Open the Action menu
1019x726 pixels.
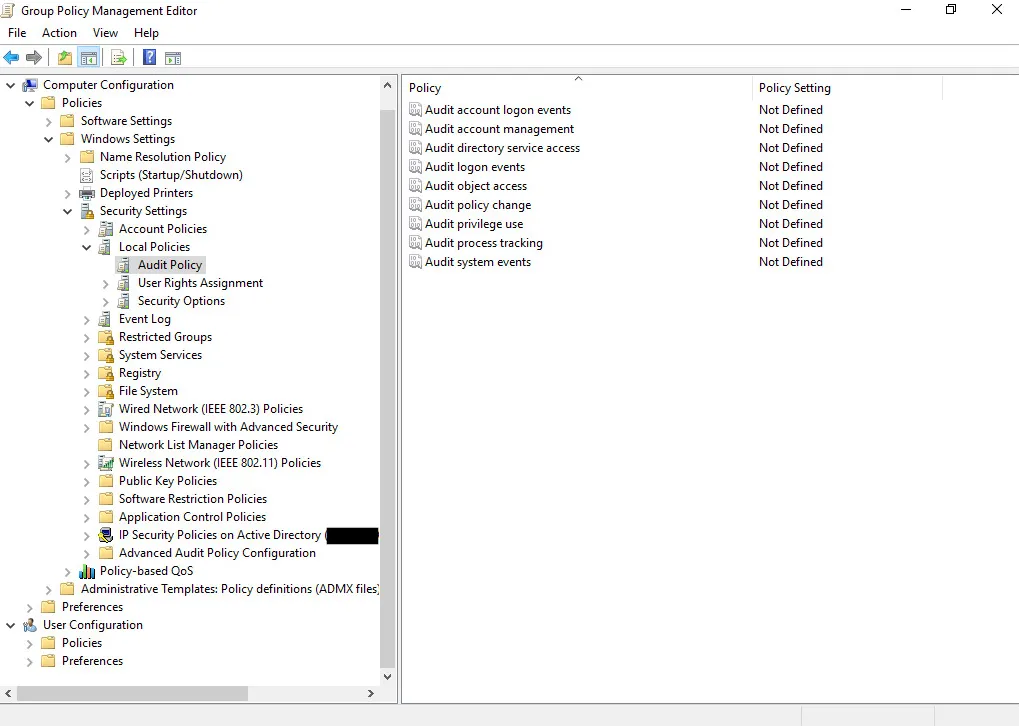coord(59,32)
